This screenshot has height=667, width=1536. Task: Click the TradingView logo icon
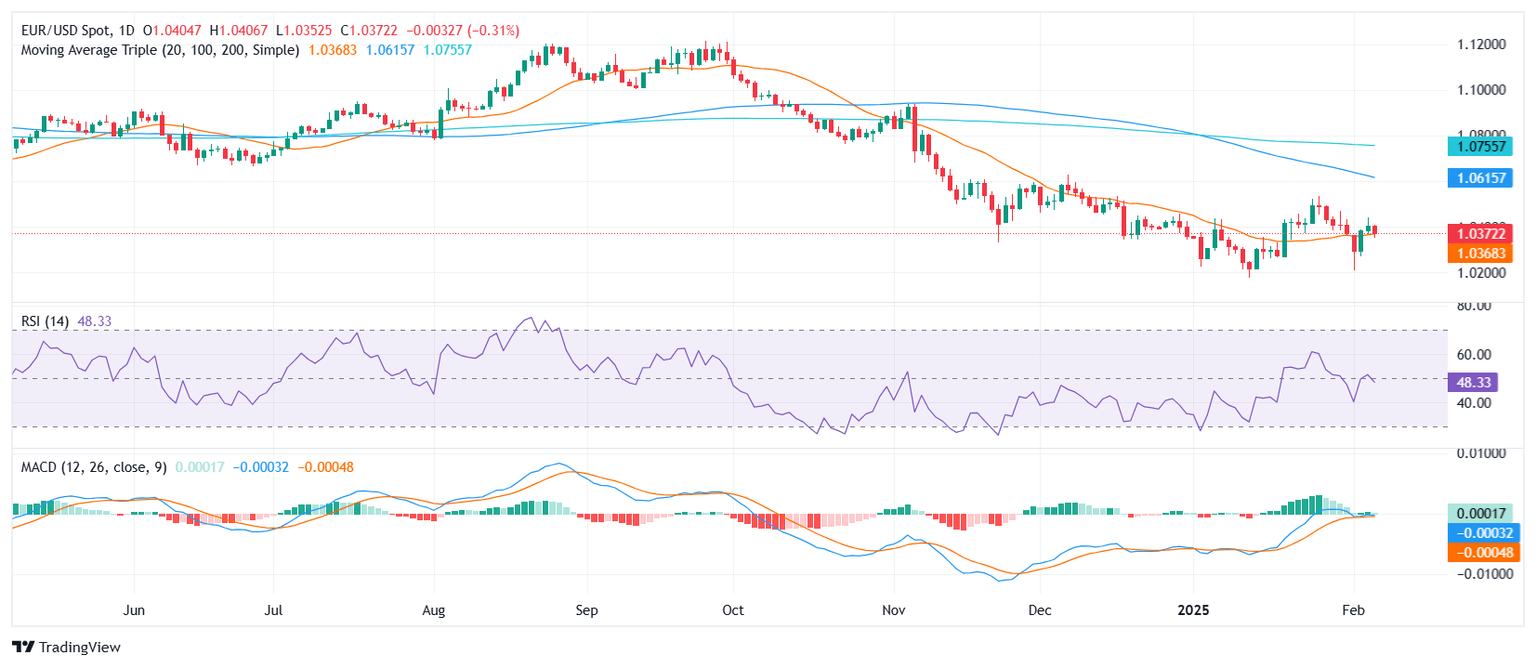tap(23, 647)
